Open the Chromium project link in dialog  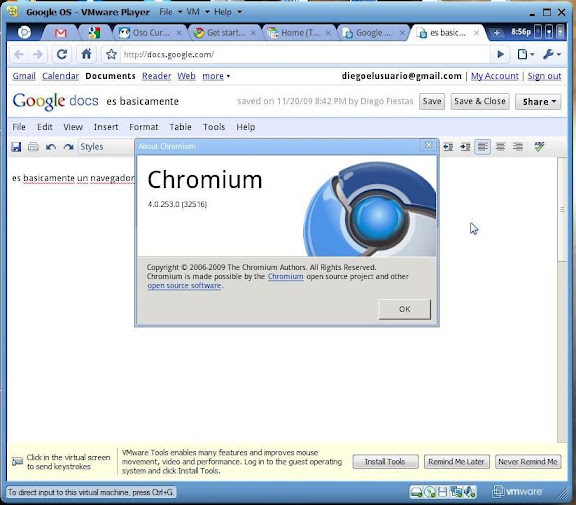tap(285, 277)
